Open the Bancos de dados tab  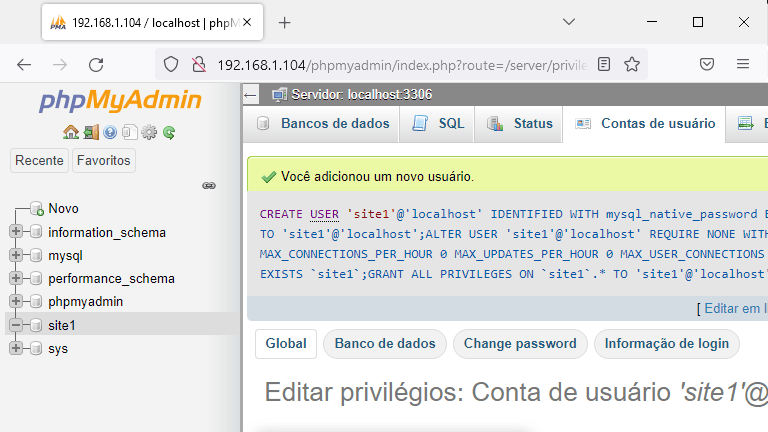[322, 123]
